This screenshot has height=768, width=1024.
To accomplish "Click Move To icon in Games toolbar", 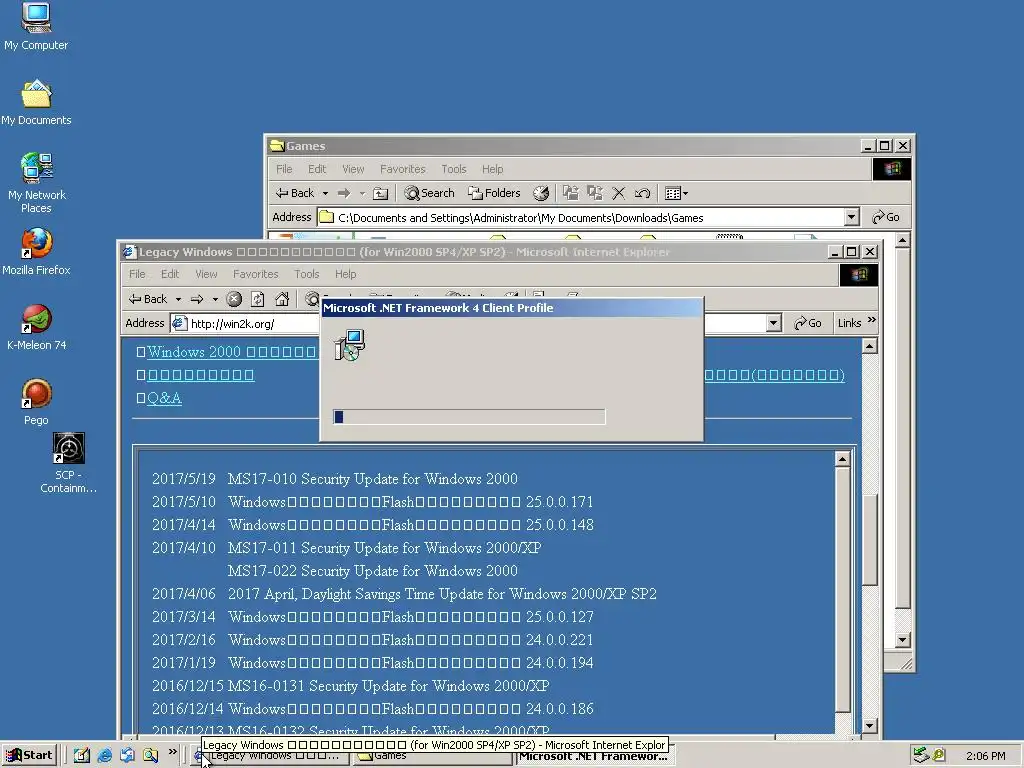I will pyautogui.click(x=571, y=193).
